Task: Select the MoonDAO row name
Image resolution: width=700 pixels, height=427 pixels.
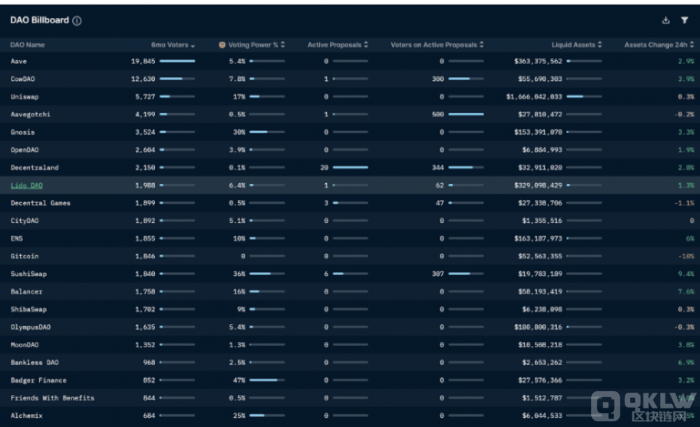Action: [25, 345]
